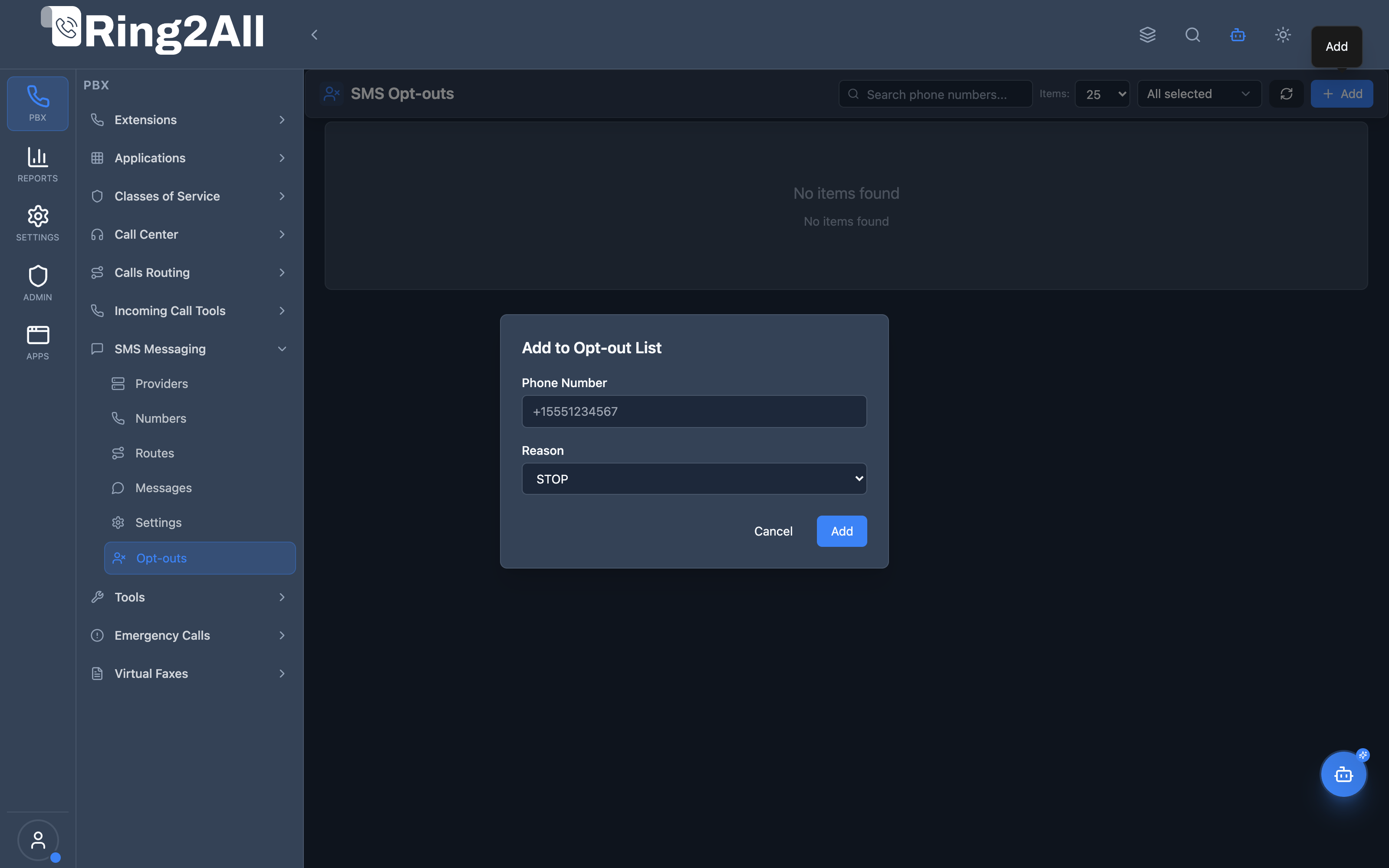
Task: Open Apps in left rail
Action: (x=38, y=343)
